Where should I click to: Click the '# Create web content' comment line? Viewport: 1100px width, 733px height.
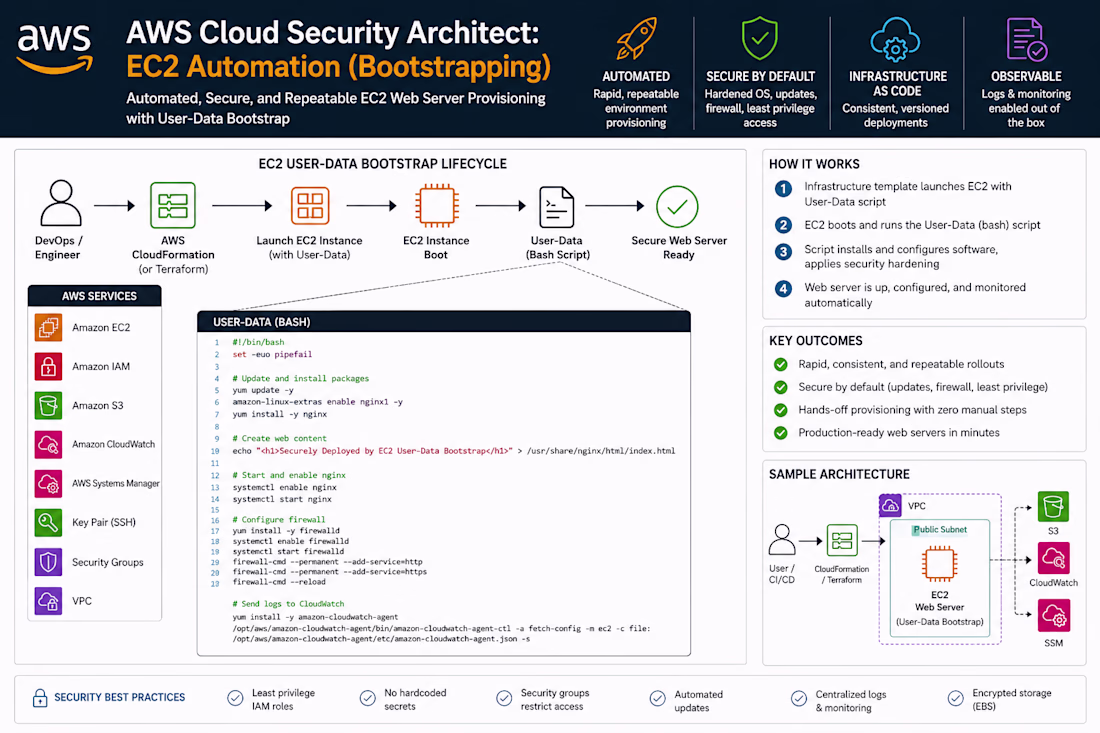[x=280, y=438]
